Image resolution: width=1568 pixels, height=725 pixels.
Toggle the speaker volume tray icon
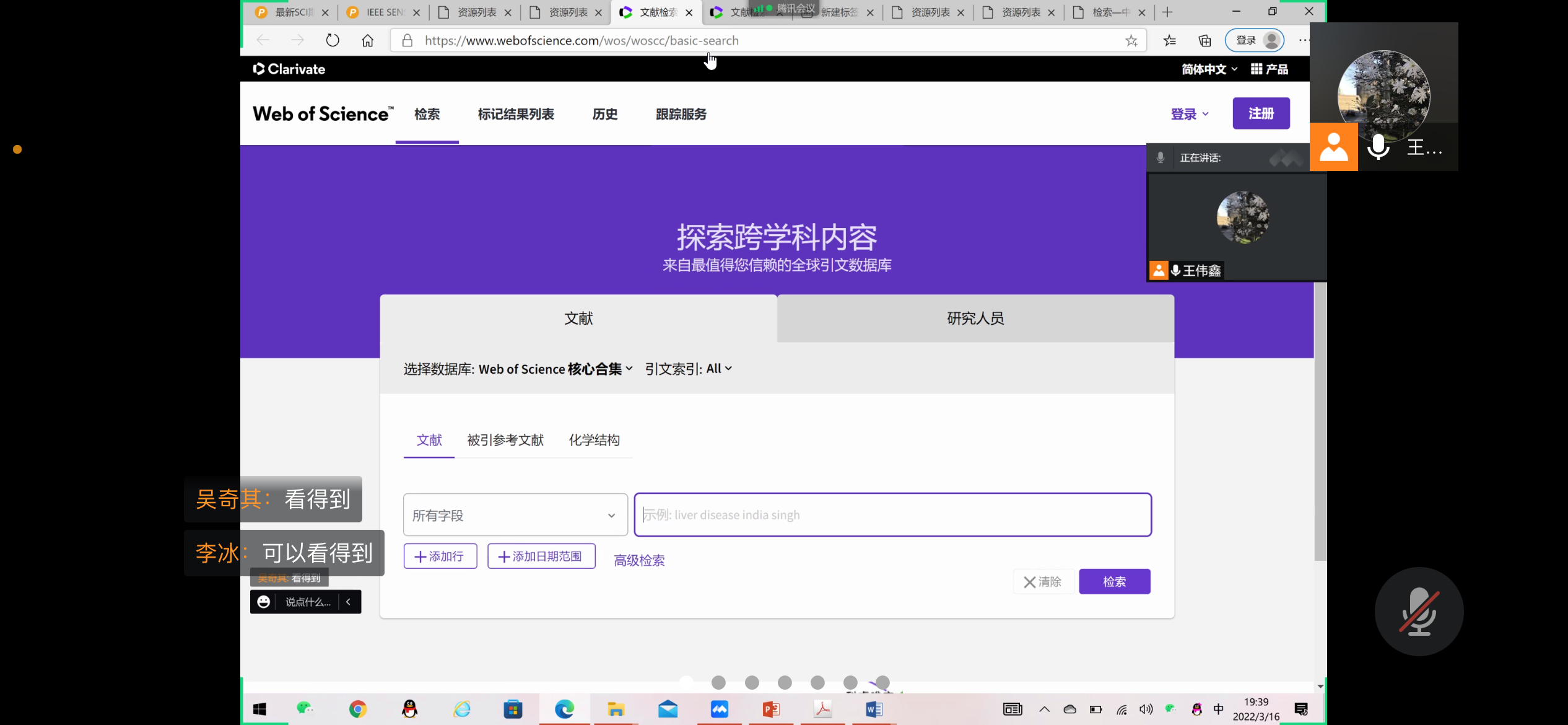click(x=1146, y=710)
